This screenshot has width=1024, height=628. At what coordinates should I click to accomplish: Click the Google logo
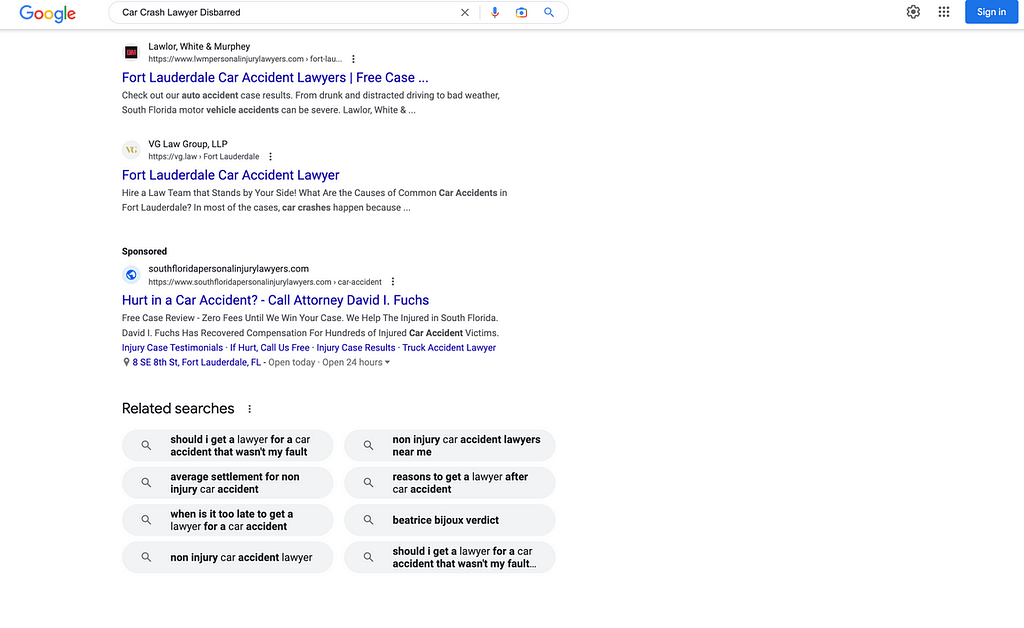coord(47,13)
